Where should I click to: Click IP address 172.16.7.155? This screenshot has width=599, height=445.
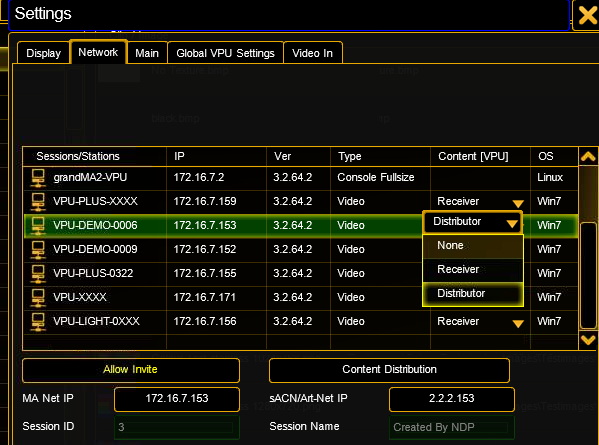pyautogui.click(x=205, y=273)
